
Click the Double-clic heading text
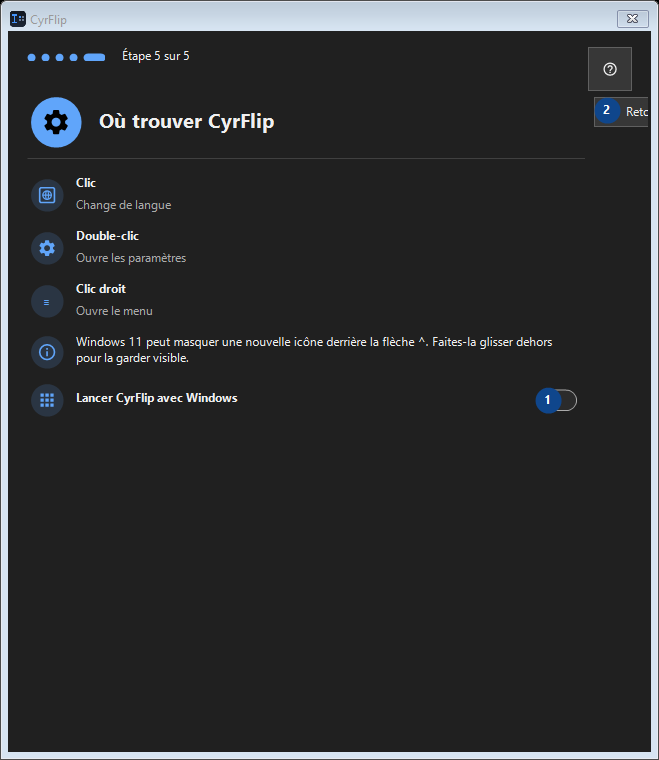108,236
